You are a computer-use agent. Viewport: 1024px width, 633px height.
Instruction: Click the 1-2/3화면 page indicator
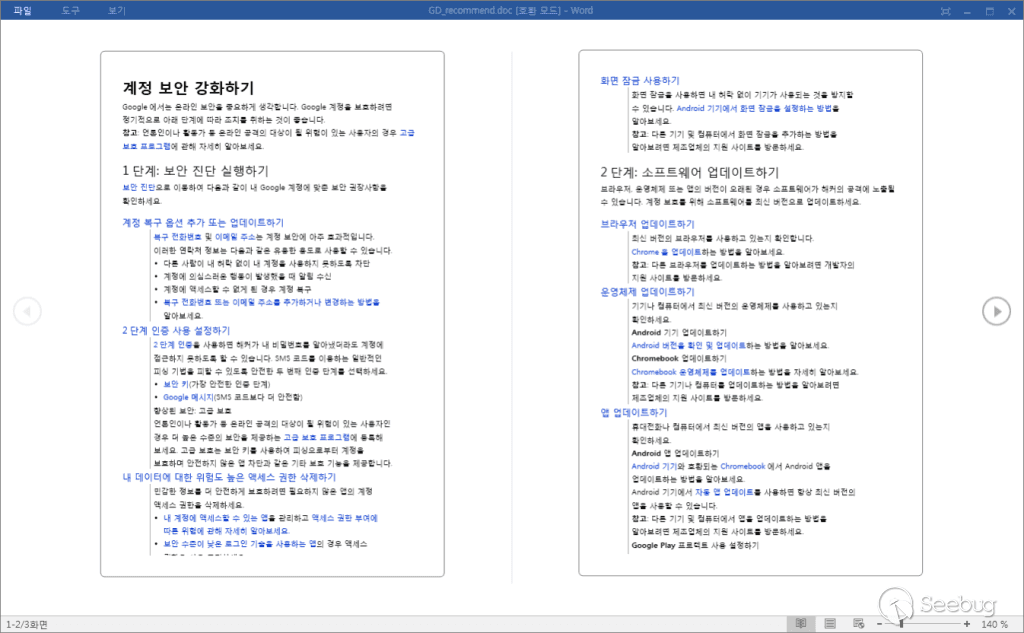coord(27,624)
